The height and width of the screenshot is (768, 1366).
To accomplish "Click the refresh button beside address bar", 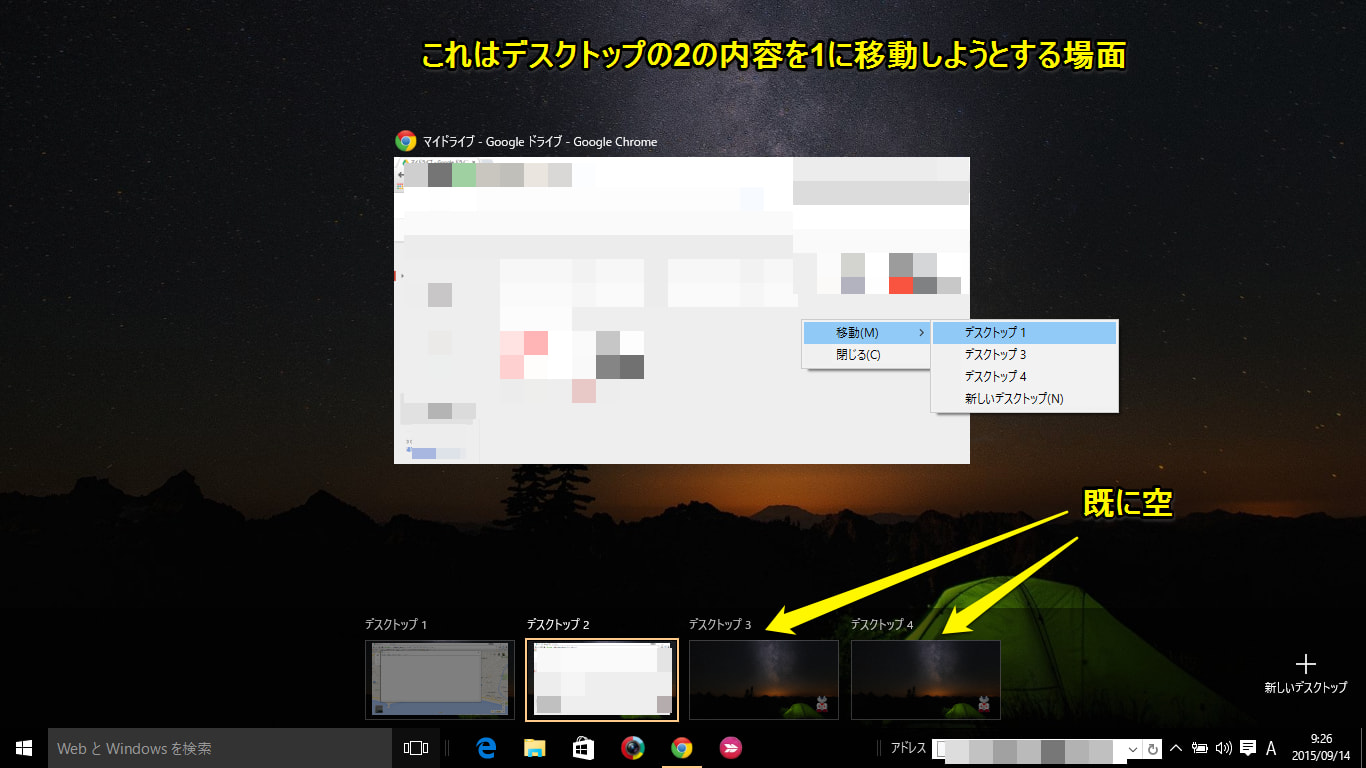I will pyautogui.click(x=1153, y=749).
